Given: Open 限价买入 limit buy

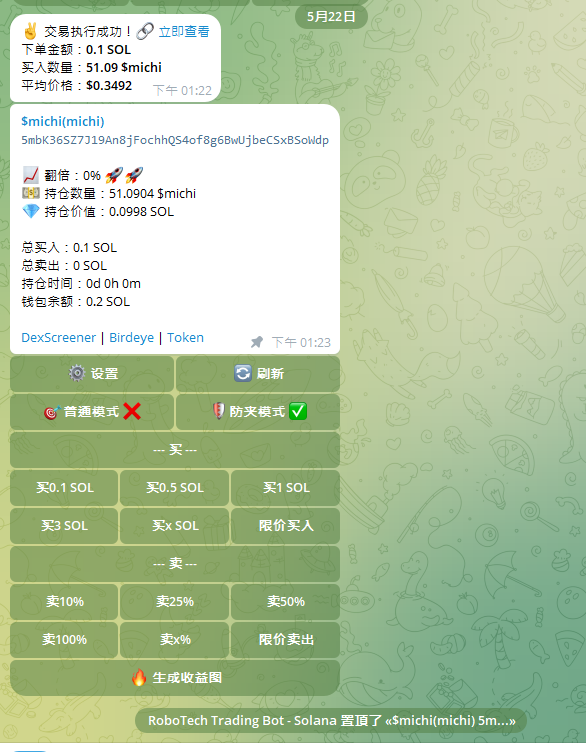Looking at the screenshot, I should point(285,526).
